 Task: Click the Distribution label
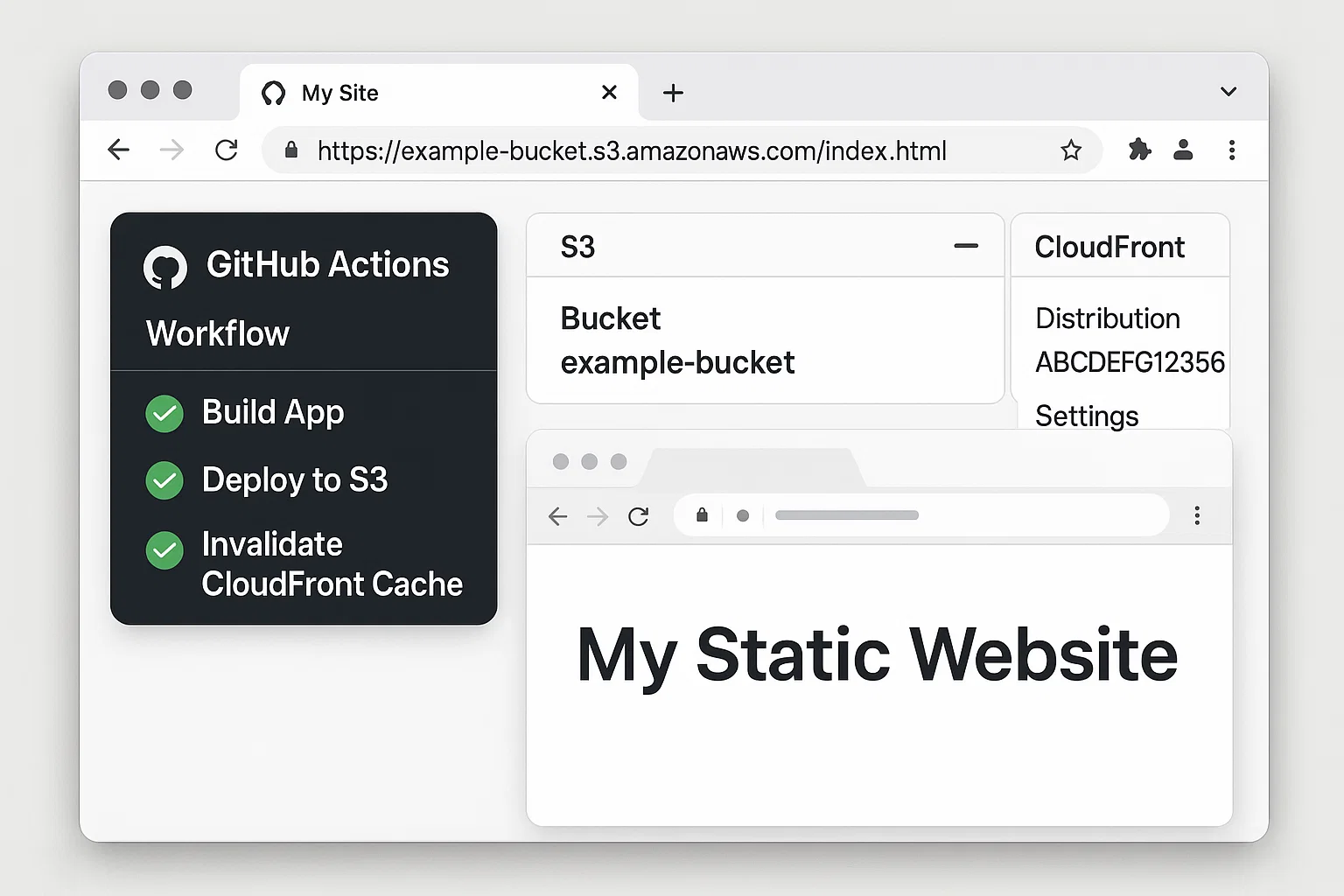(x=1108, y=318)
